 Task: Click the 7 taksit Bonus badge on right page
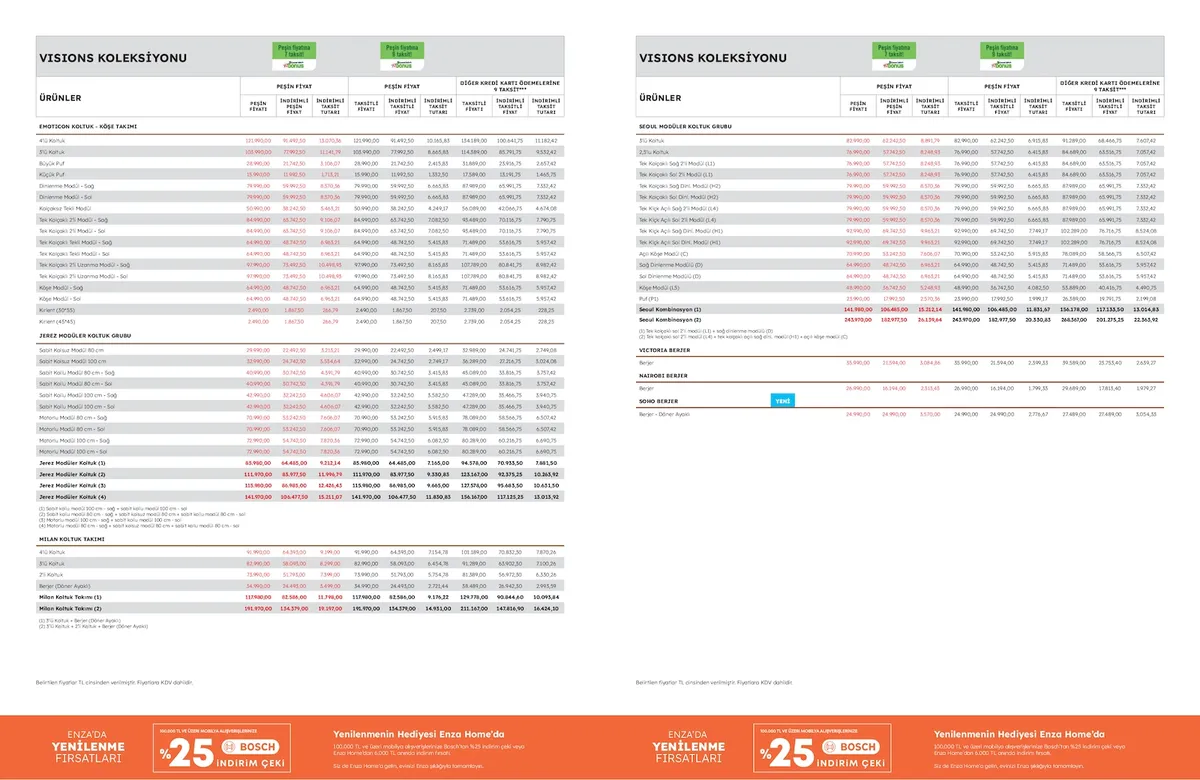pyautogui.click(x=893, y=56)
